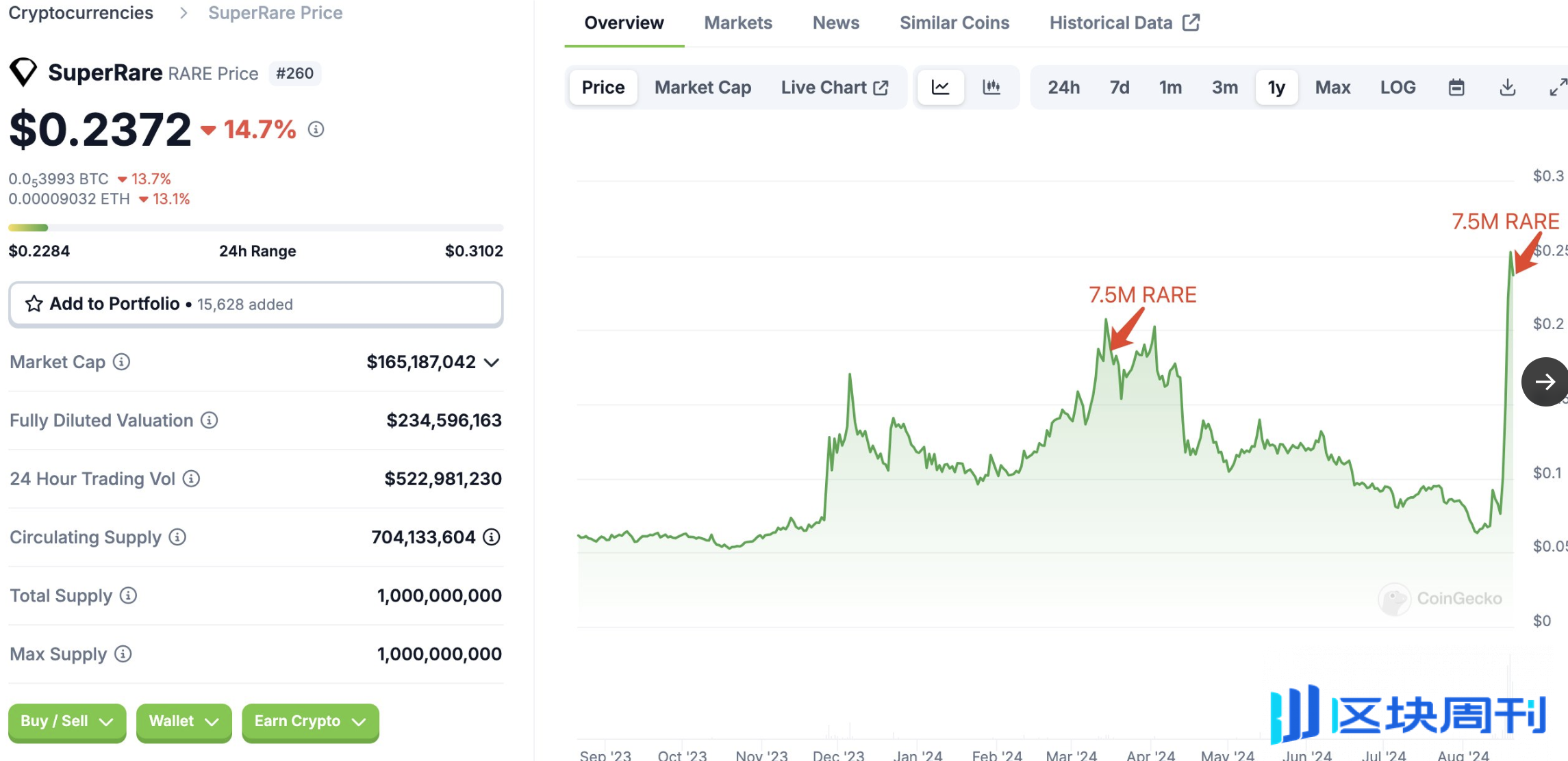1568x761 pixels.
Task: Click the 24h Range progress bar
Action: point(256,227)
